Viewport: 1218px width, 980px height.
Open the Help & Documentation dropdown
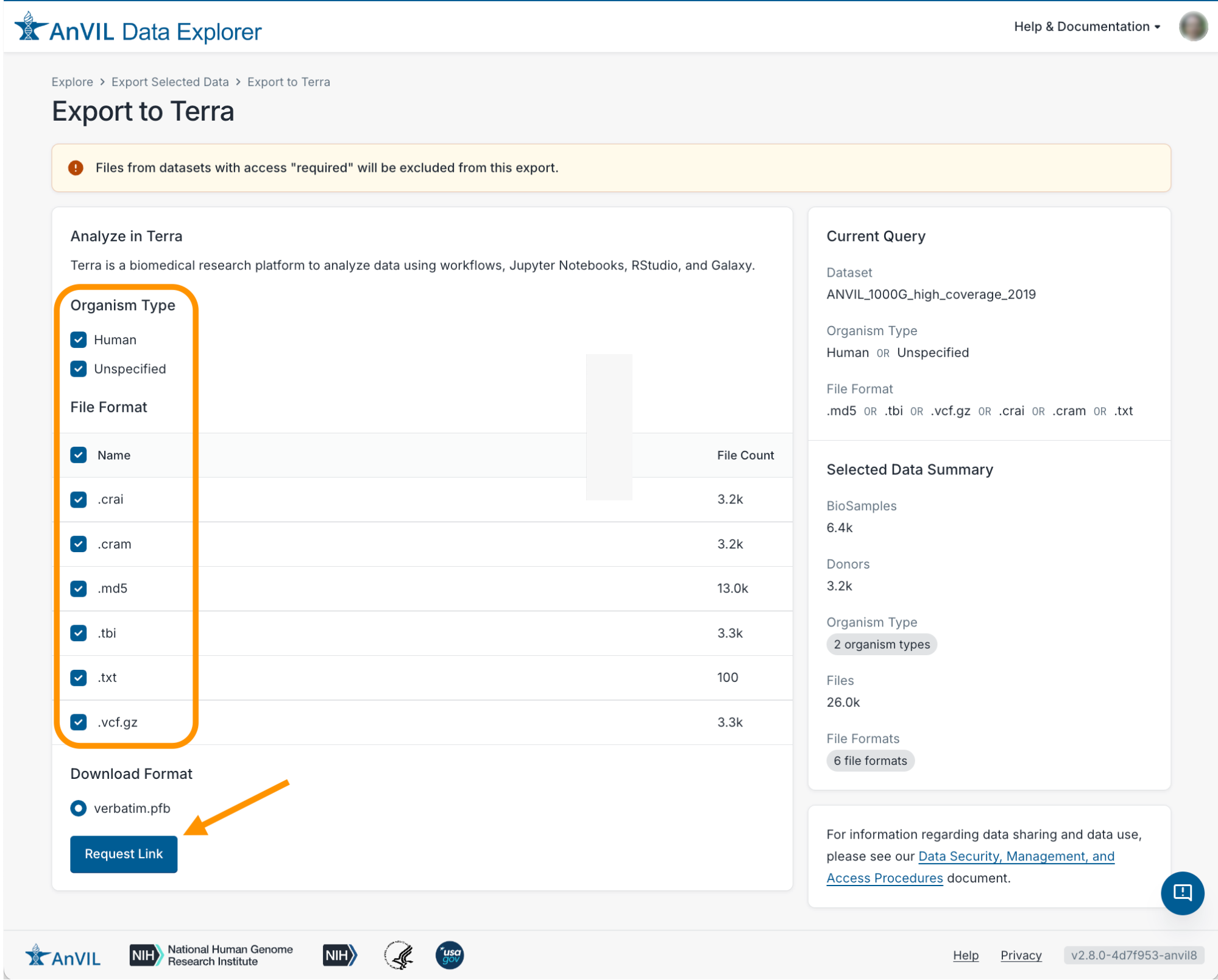point(1086,27)
